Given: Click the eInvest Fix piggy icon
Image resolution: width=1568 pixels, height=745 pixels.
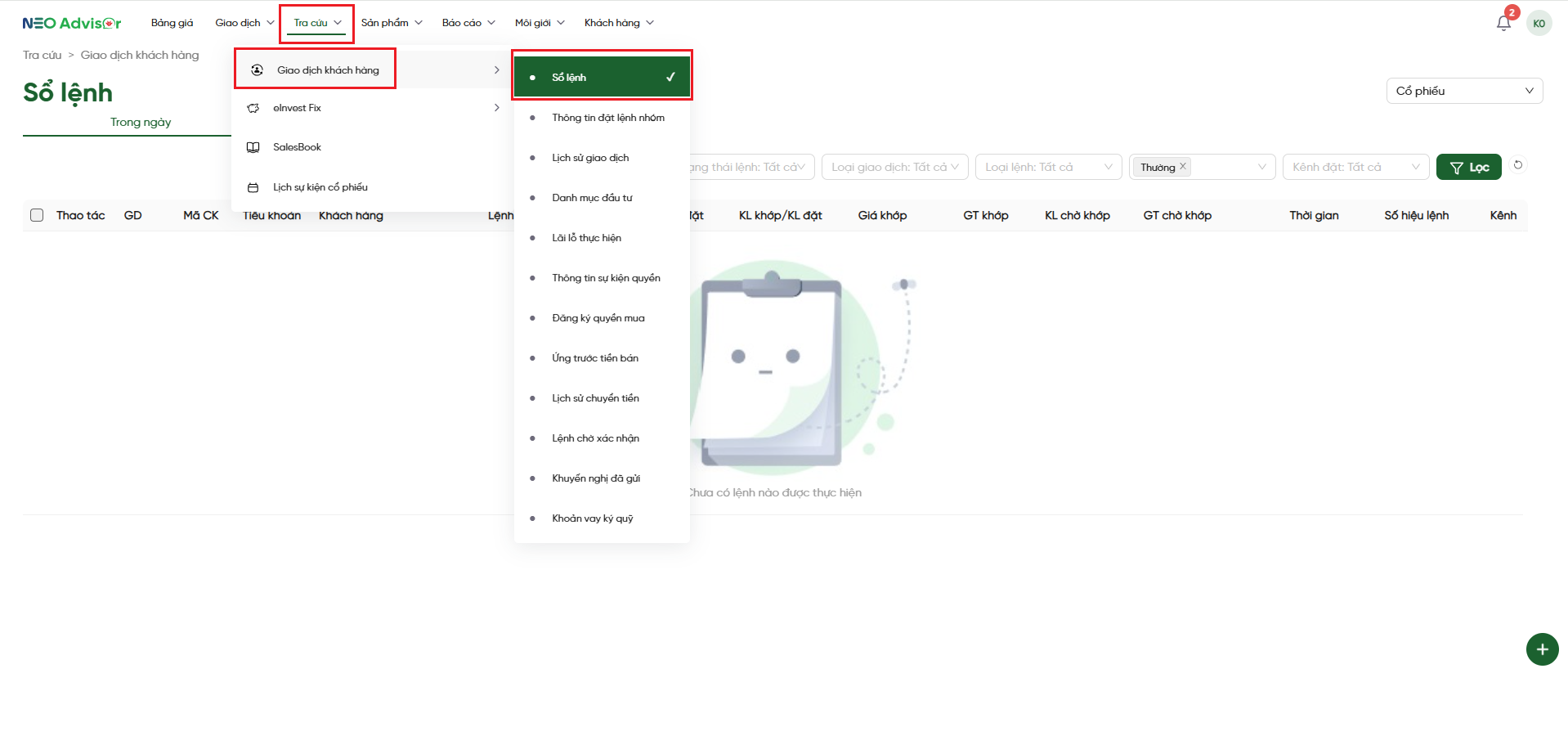Looking at the screenshot, I should click(x=253, y=108).
